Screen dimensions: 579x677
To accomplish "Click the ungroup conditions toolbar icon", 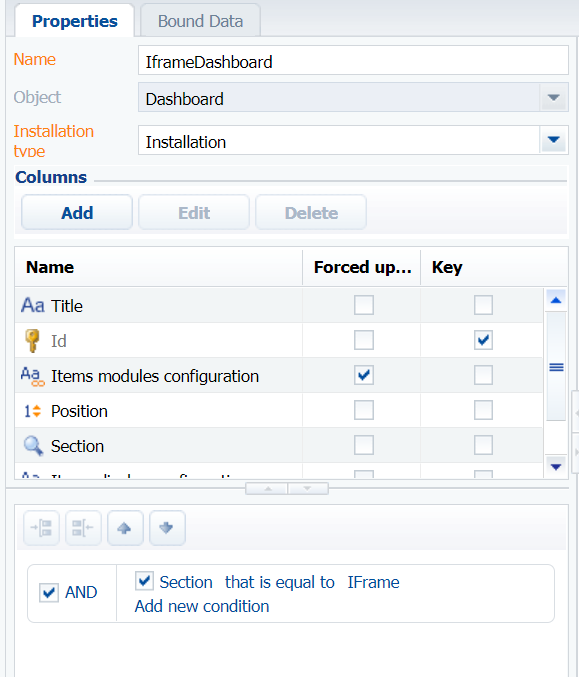I will [x=83, y=528].
